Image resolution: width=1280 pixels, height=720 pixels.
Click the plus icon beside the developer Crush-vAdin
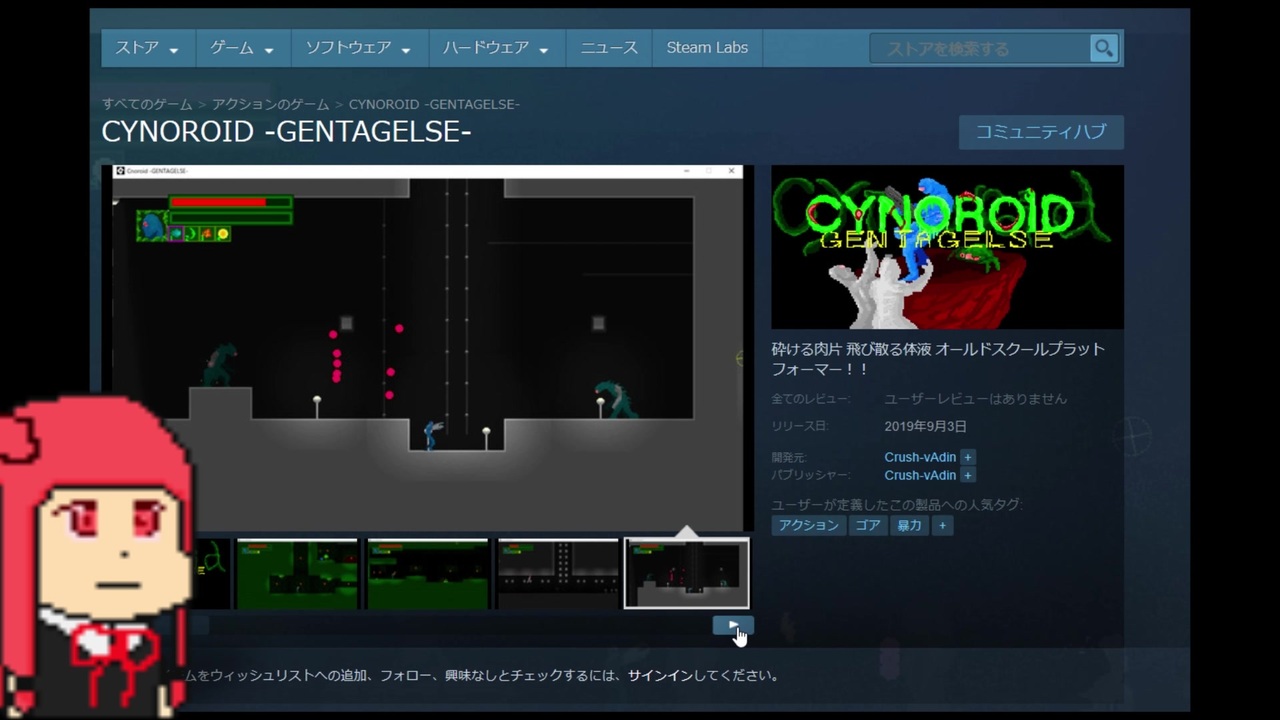967,457
